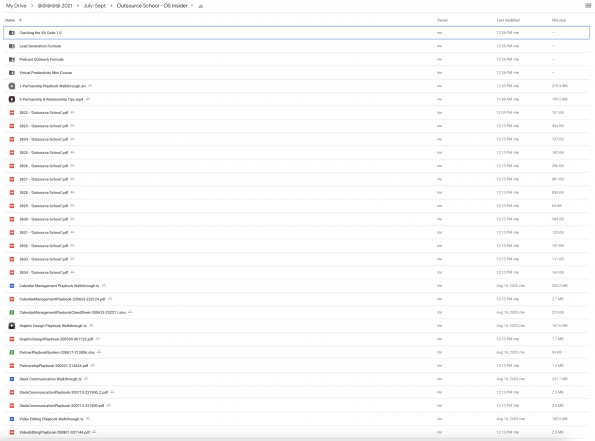Reverse sort order with the Name arrow
Image resolution: width=595 pixels, height=441 pixels.
pyautogui.click(x=20, y=20)
